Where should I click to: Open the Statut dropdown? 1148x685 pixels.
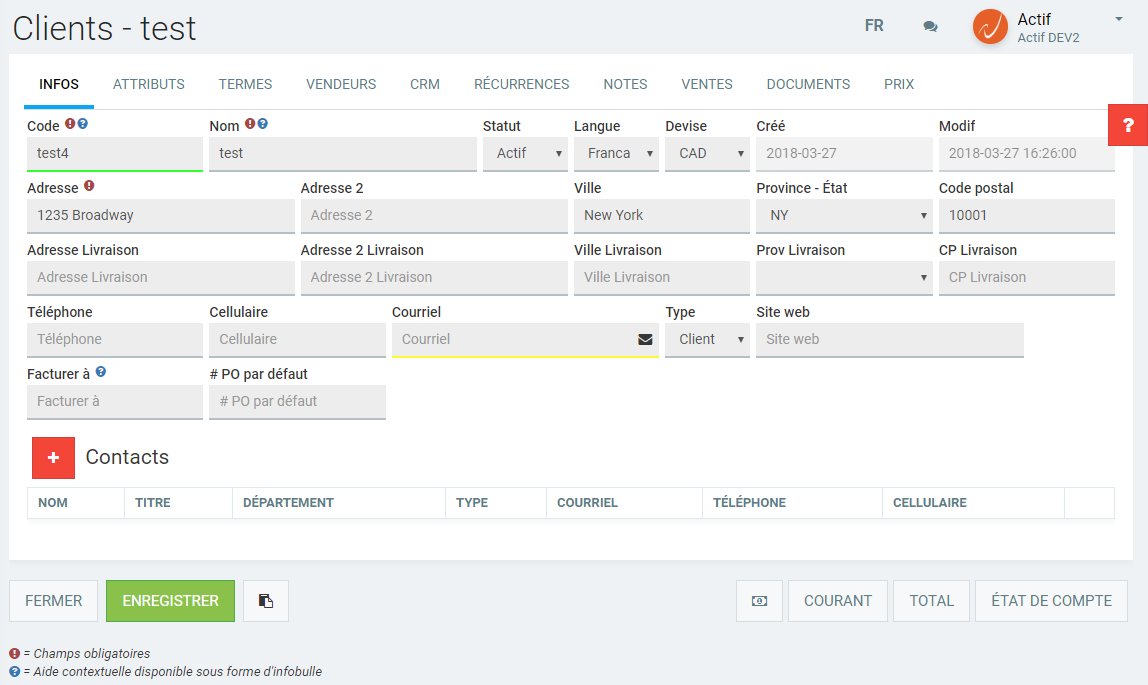525,154
